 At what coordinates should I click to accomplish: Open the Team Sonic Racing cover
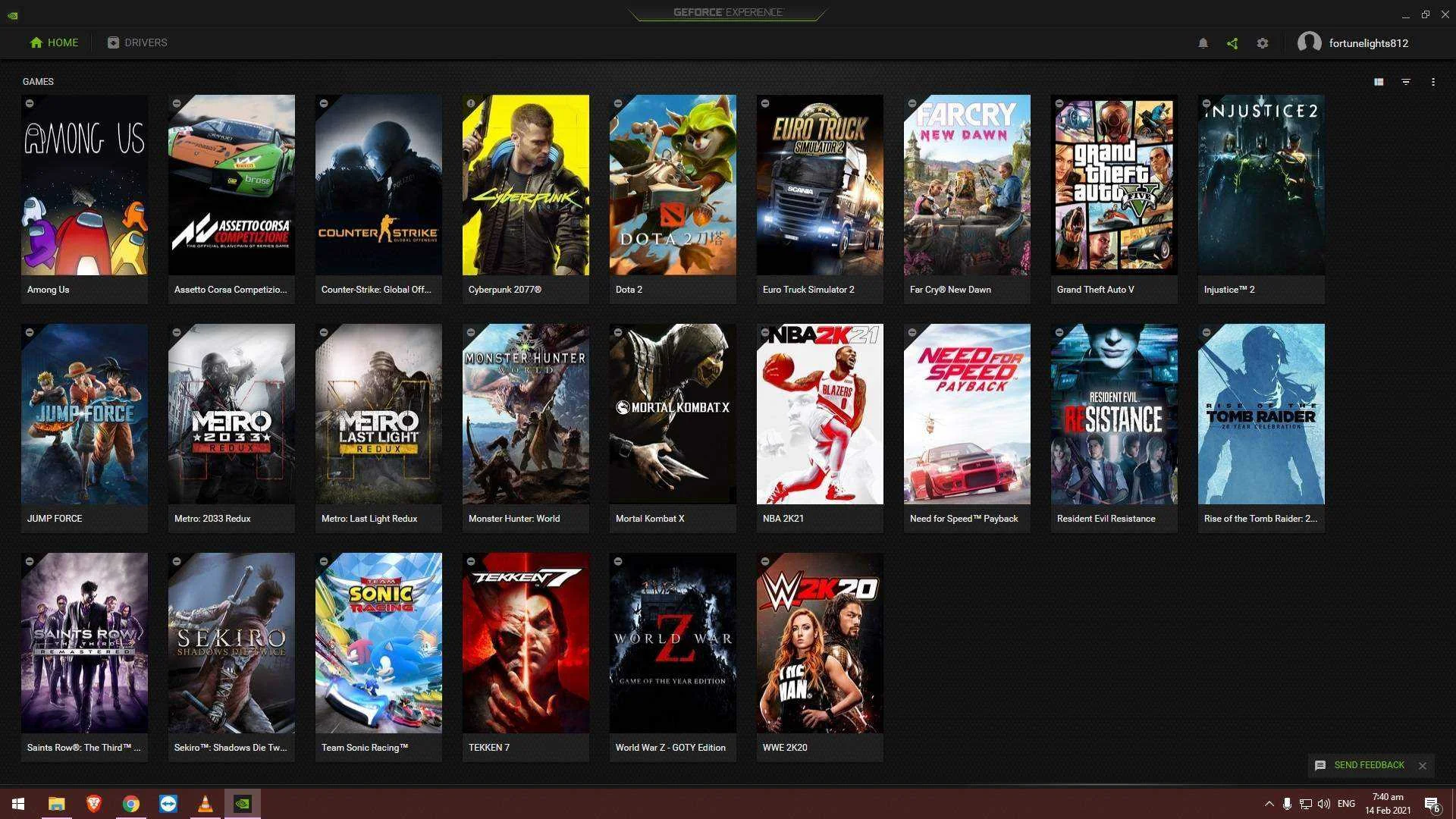point(378,643)
